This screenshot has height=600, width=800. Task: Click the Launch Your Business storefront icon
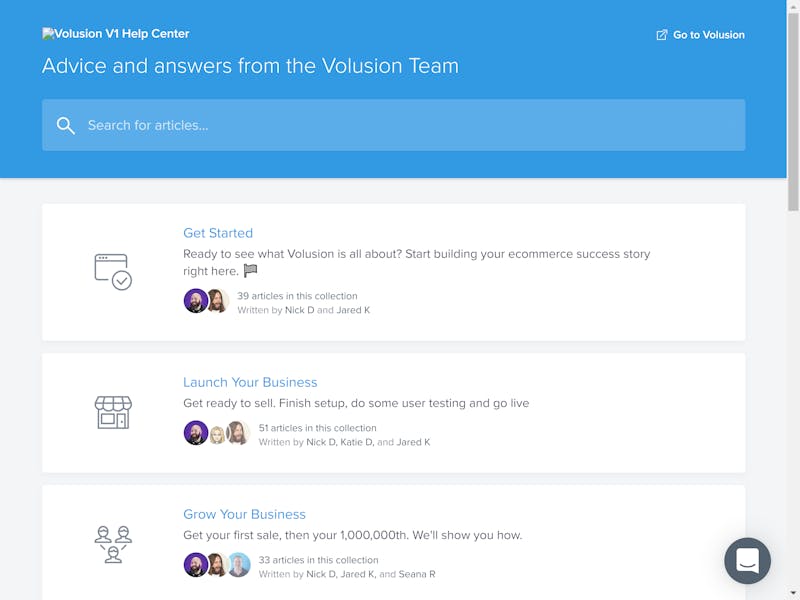113,412
